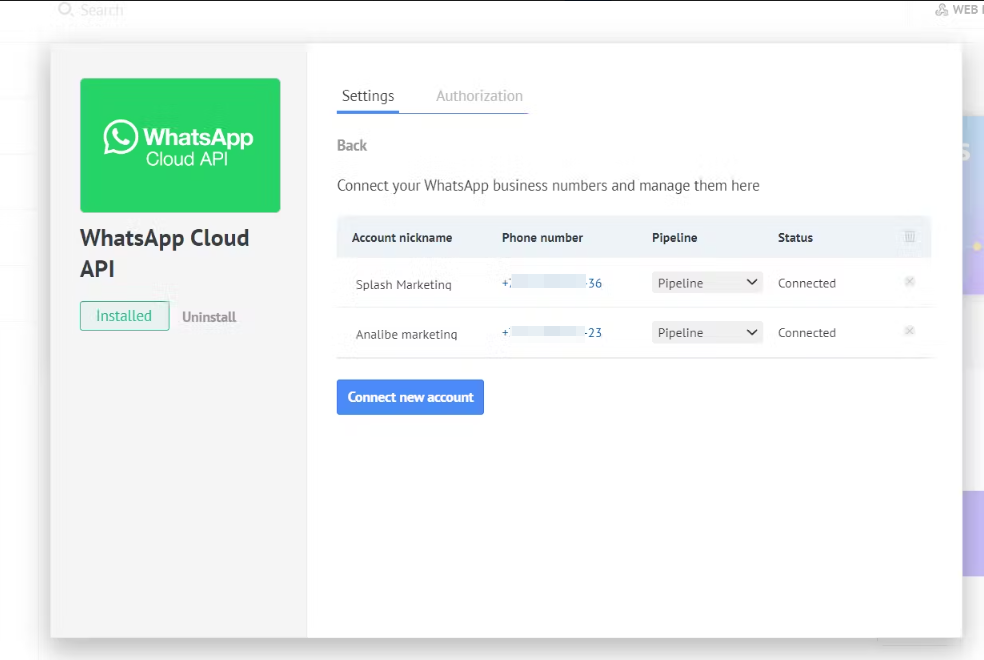Viewport: 984px width, 660px height.
Task: Open Pipeline dropdown for Splash Marketing
Action: tap(707, 282)
